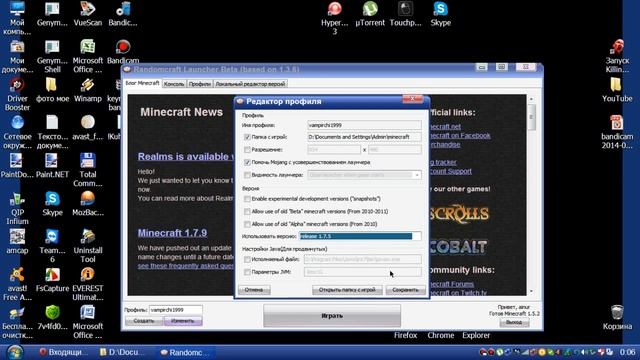The width and height of the screenshot is (640, 360).
Task: Open the HyperCam 3 desktop icon
Action: click(334, 17)
